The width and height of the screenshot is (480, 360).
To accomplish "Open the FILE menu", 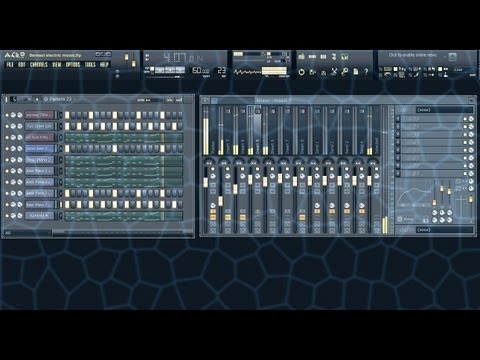I will [x=10, y=65].
